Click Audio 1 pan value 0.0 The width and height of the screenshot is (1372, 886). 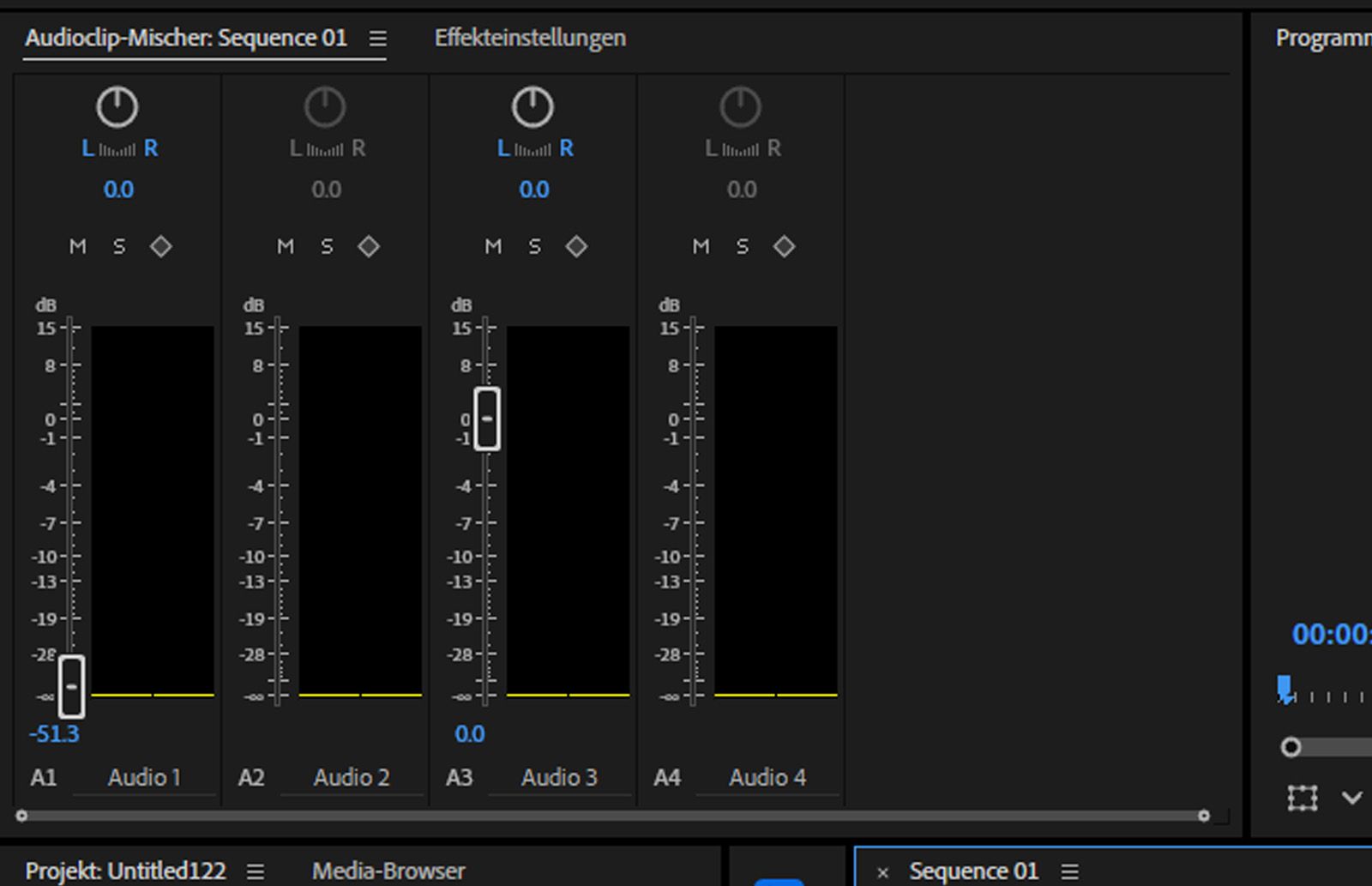click(x=118, y=190)
